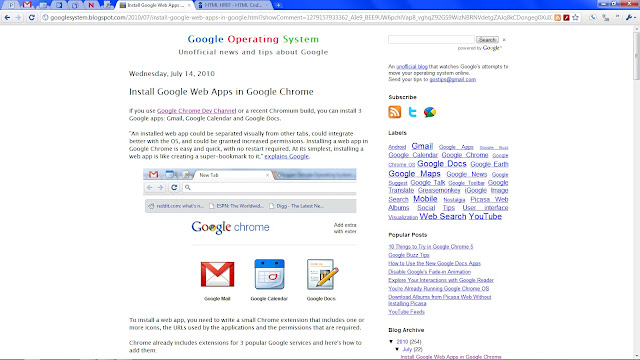The width and height of the screenshot is (640, 360).
Task: Open the 2010 archive link
Action: tap(402, 342)
